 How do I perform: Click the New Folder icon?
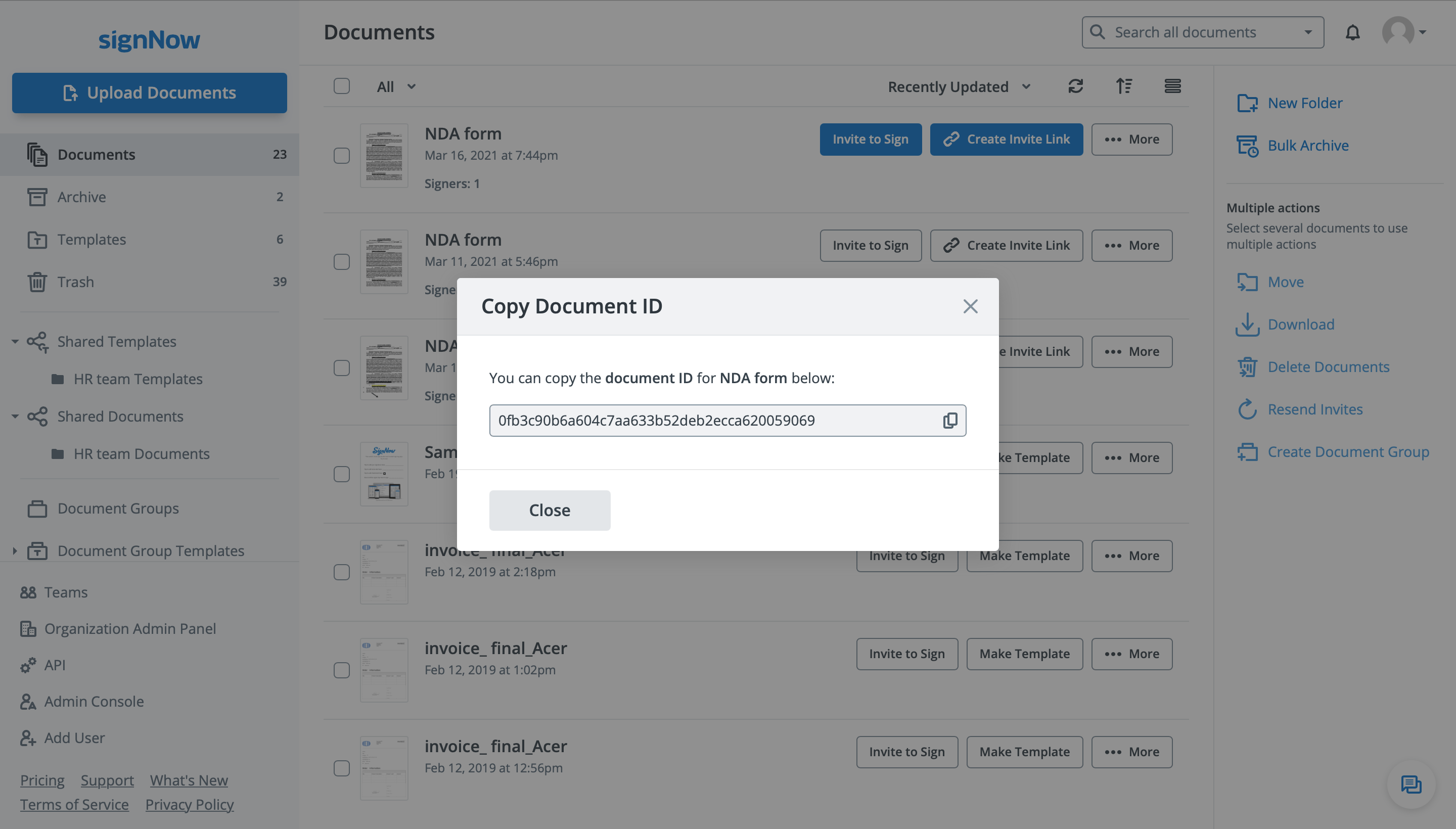[x=1247, y=103]
